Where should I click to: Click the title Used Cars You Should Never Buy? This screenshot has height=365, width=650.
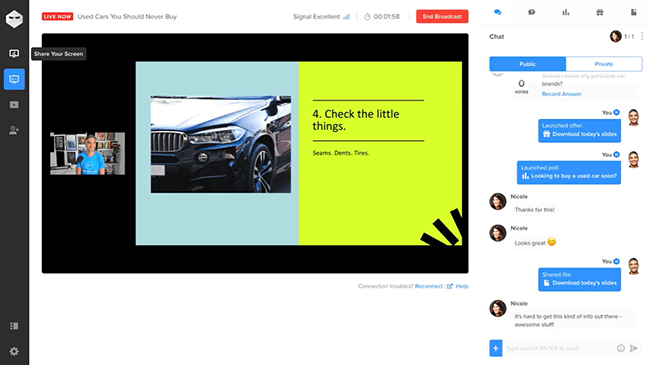pyautogui.click(x=127, y=17)
